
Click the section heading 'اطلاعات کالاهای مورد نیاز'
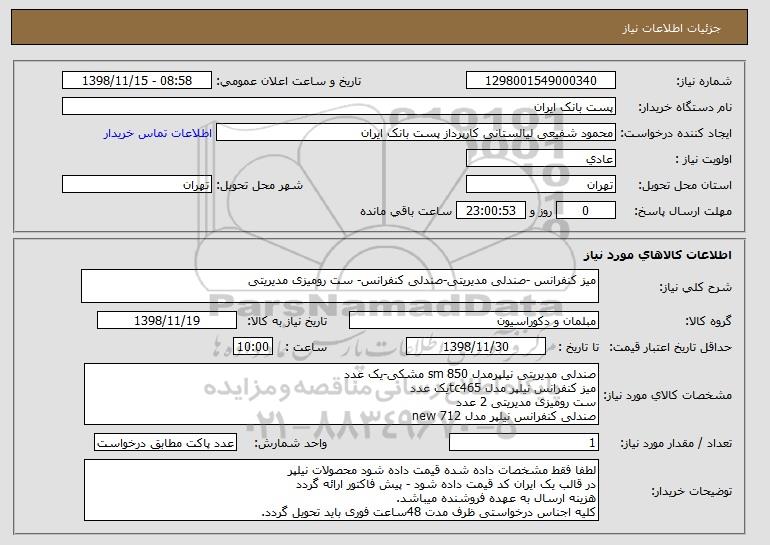point(658,254)
